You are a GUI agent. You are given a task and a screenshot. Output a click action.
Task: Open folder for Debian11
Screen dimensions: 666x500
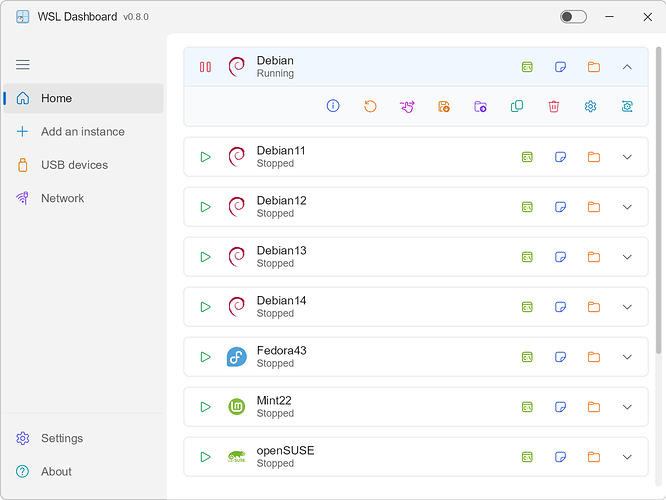(594, 157)
